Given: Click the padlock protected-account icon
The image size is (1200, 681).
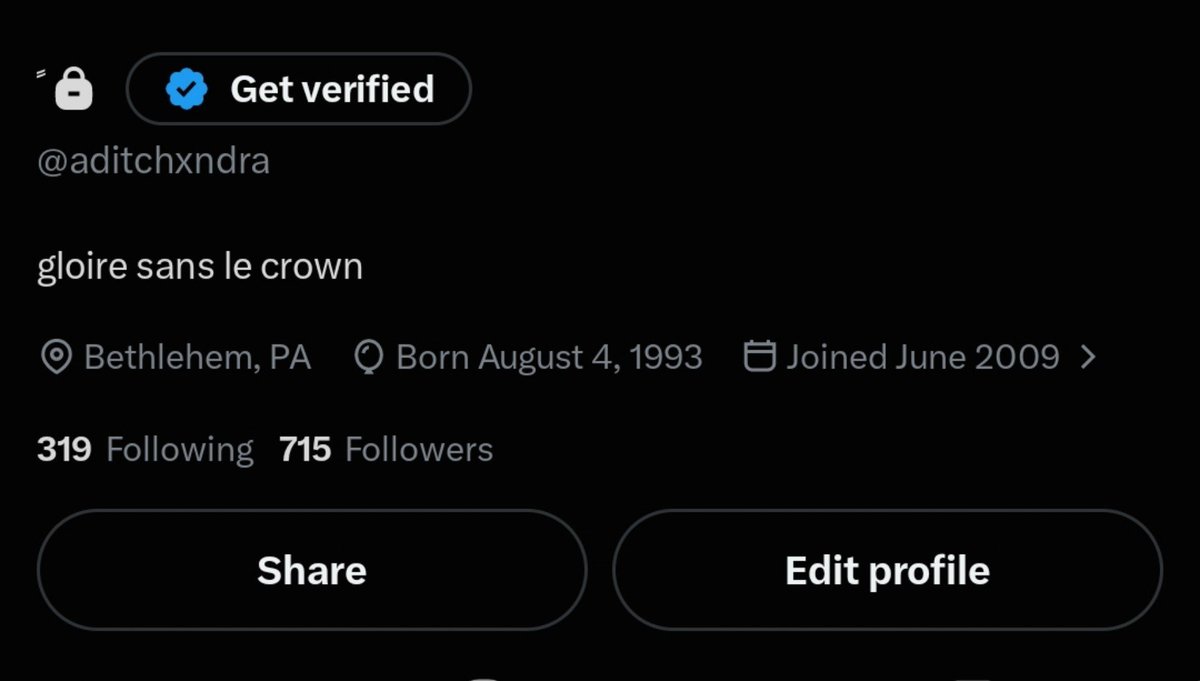Looking at the screenshot, I should pyautogui.click(x=73, y=89).
